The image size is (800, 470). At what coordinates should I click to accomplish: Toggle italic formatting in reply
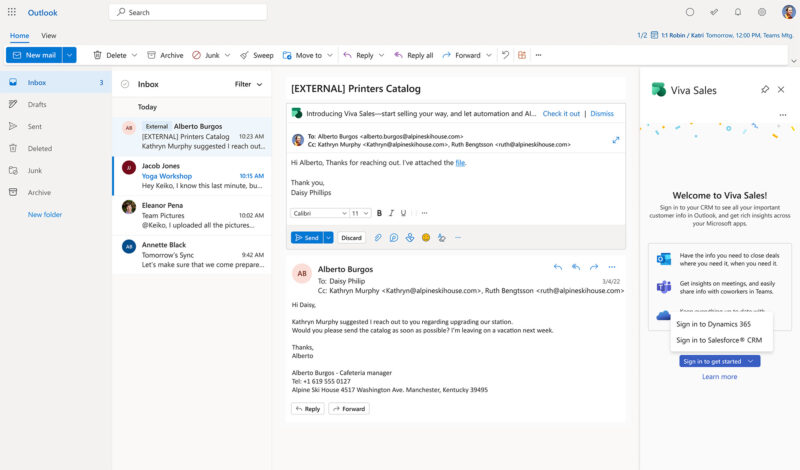coord(391,213)
